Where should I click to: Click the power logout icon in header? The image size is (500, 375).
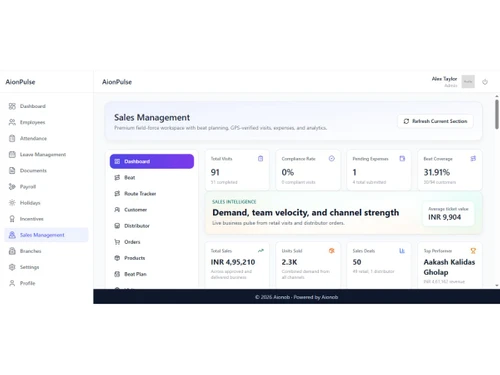coord(485,82)
